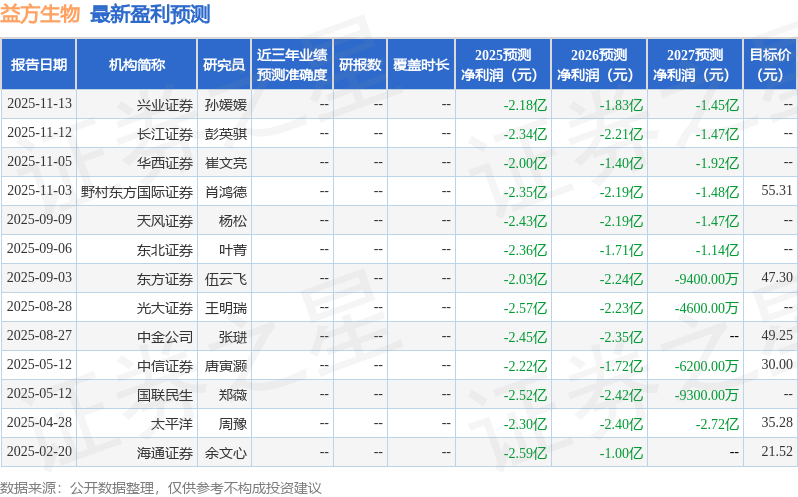The width and height of the screenshot is (798, 497).
Task: Click the target price 47.30
Action: [777, 278]
